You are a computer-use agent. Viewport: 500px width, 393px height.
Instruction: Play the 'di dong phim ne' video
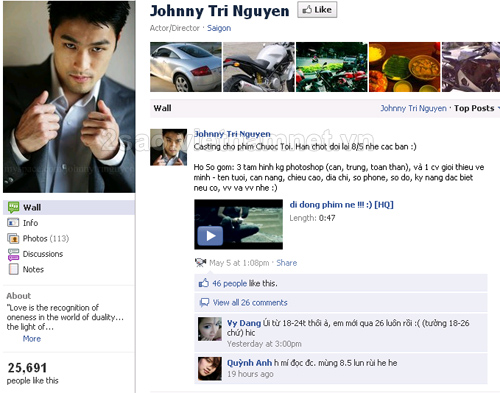[x=210, y=236]
